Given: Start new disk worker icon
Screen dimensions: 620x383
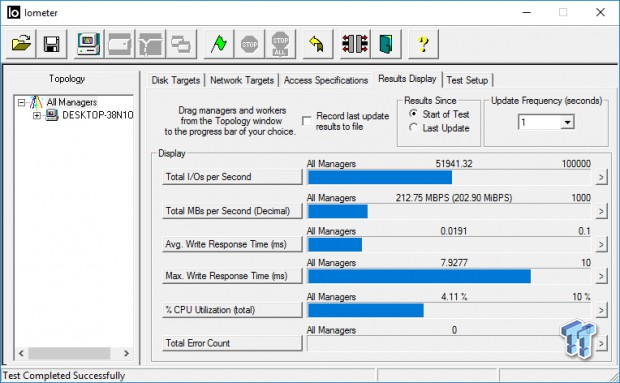Looking at the screenshot, I should click(119, 43).
